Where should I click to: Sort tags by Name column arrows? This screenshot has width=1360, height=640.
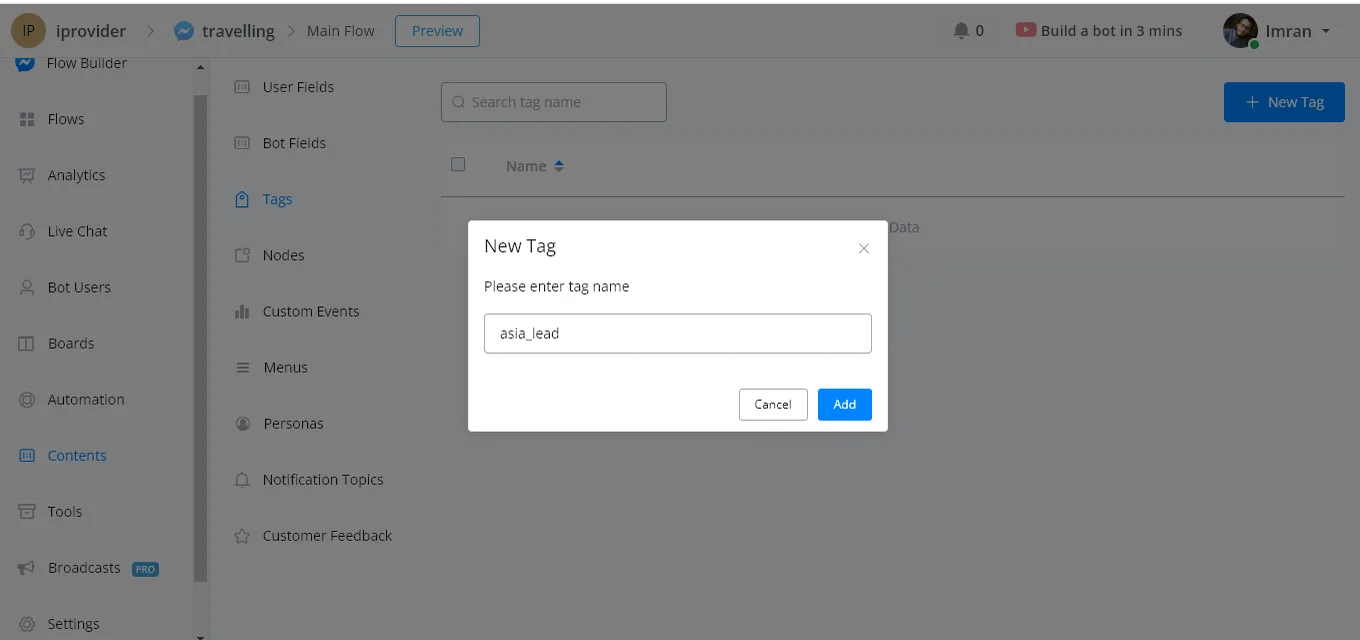(x=559, y=166)
